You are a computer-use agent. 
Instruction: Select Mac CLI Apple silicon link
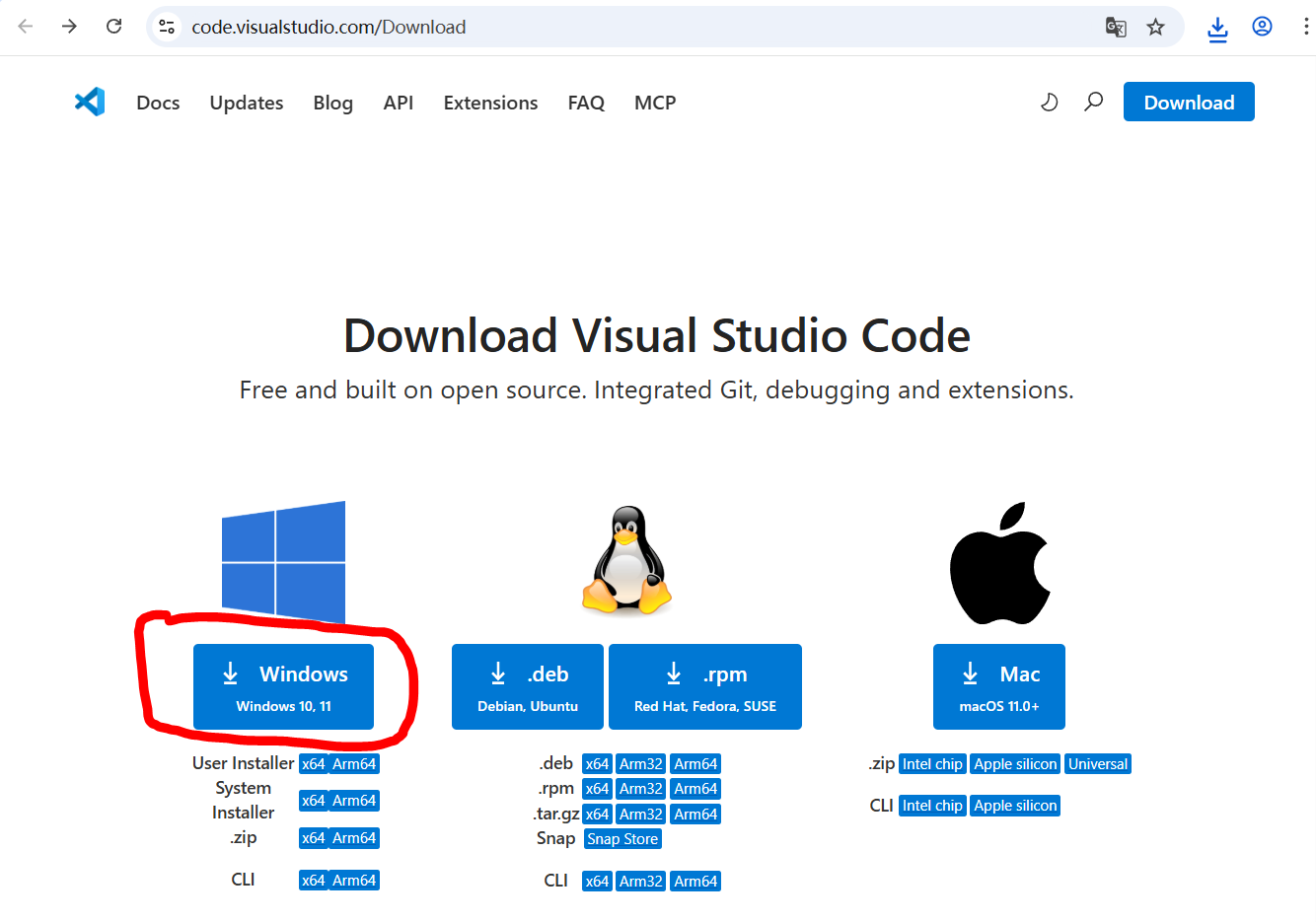tap(1015, 806)
